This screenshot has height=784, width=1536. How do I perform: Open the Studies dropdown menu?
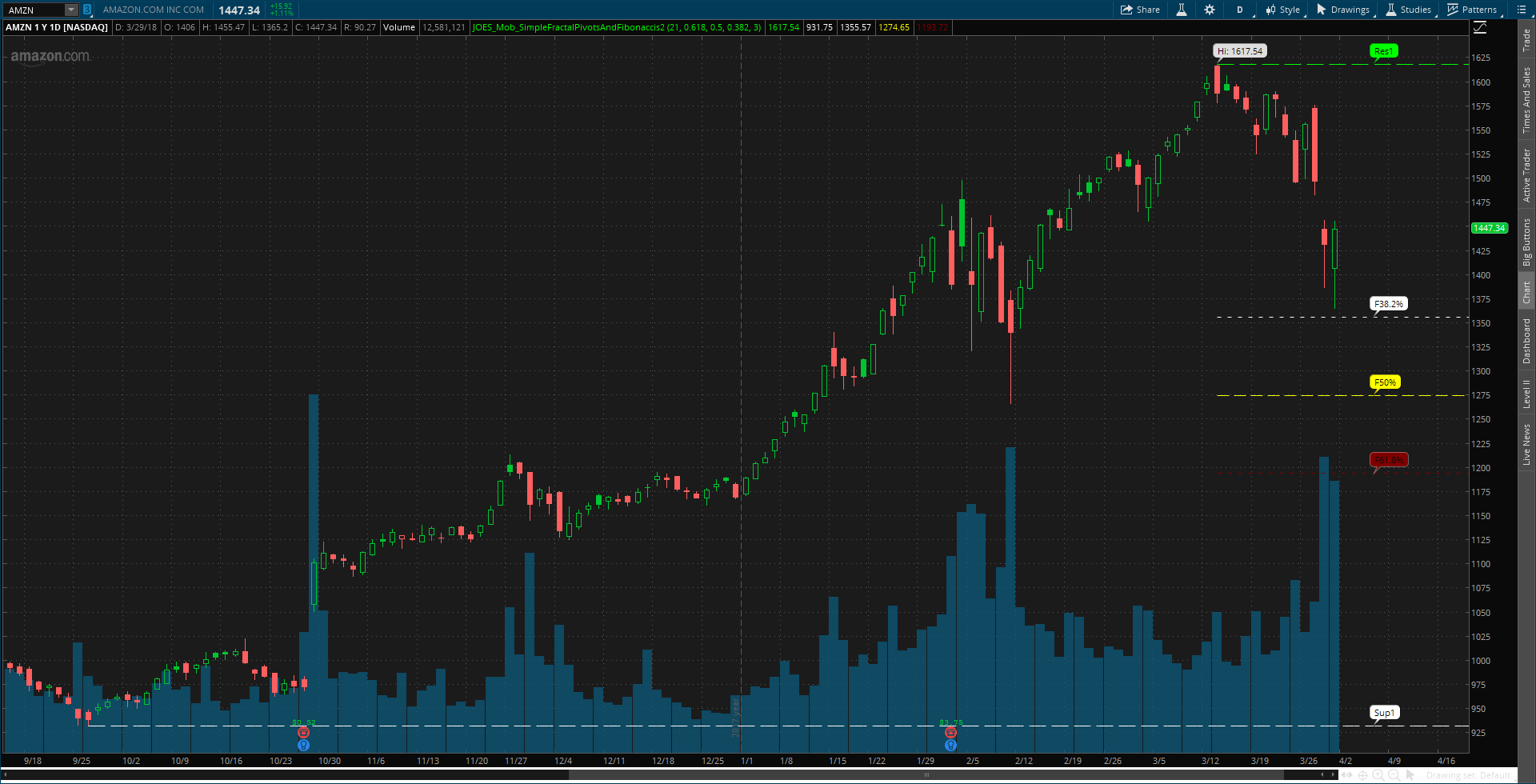click(x=1409, y=10)
